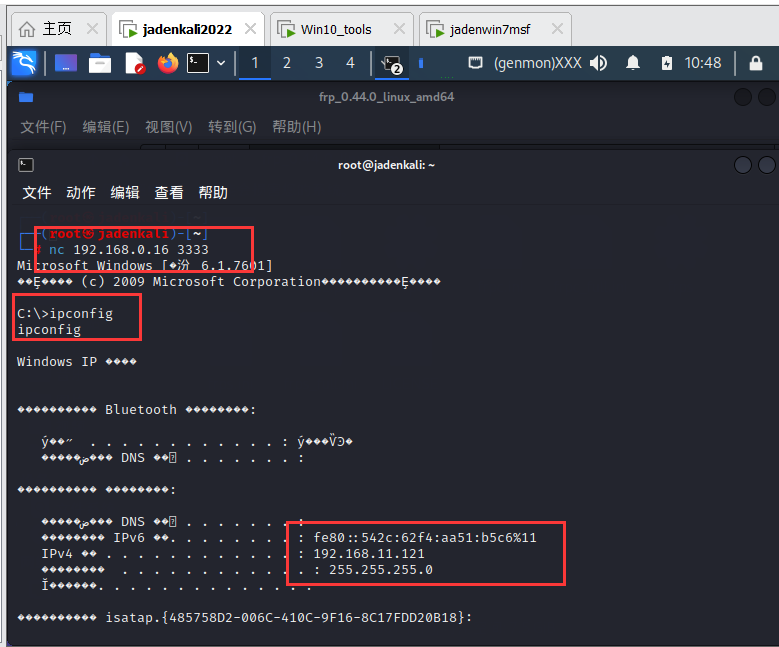The width and height of the screenshot is (779, 647).
Task: Launch Firefox from the panel
Action: [x=167, y=63]
